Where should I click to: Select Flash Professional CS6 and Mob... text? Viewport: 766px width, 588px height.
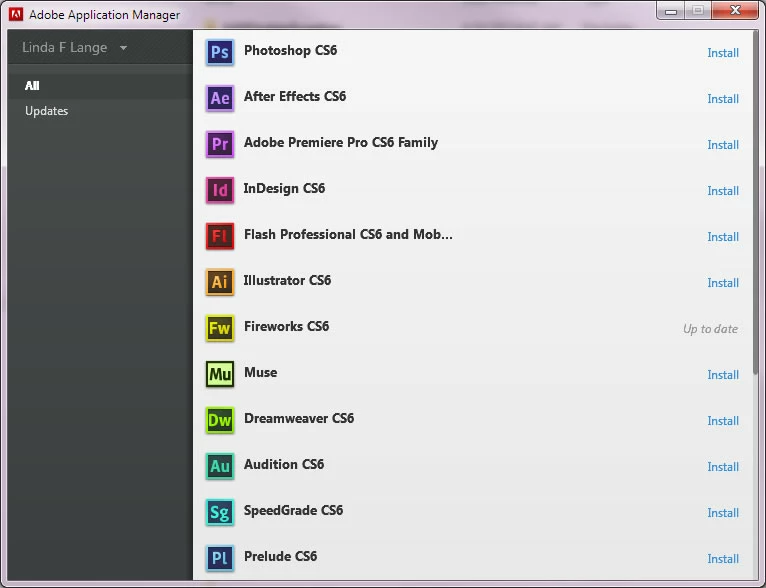click(x=348, y=234)
